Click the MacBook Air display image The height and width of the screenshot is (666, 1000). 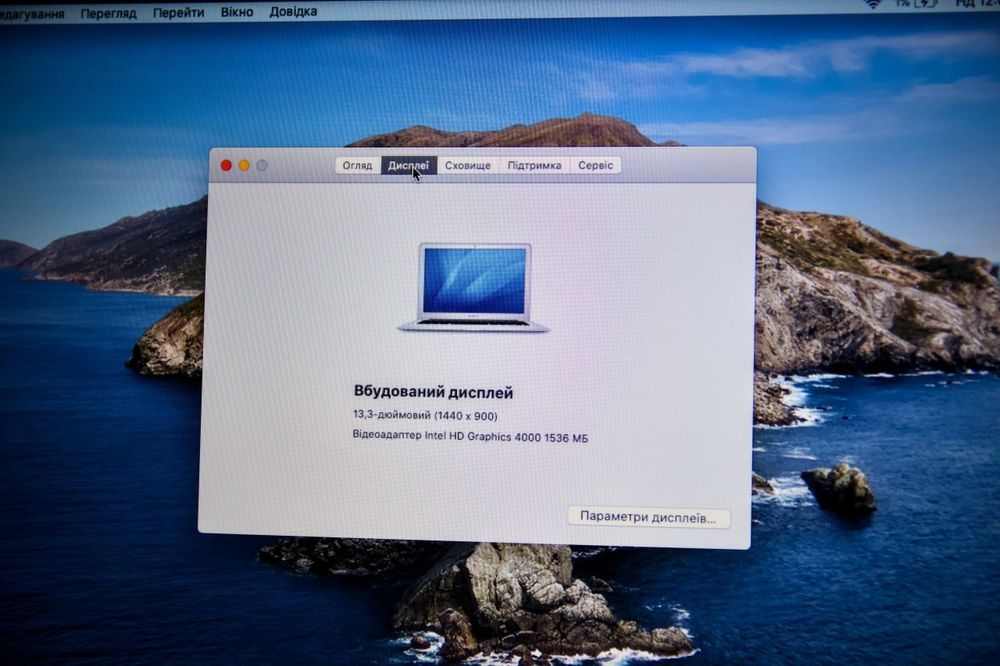click(x=474, y=287)
